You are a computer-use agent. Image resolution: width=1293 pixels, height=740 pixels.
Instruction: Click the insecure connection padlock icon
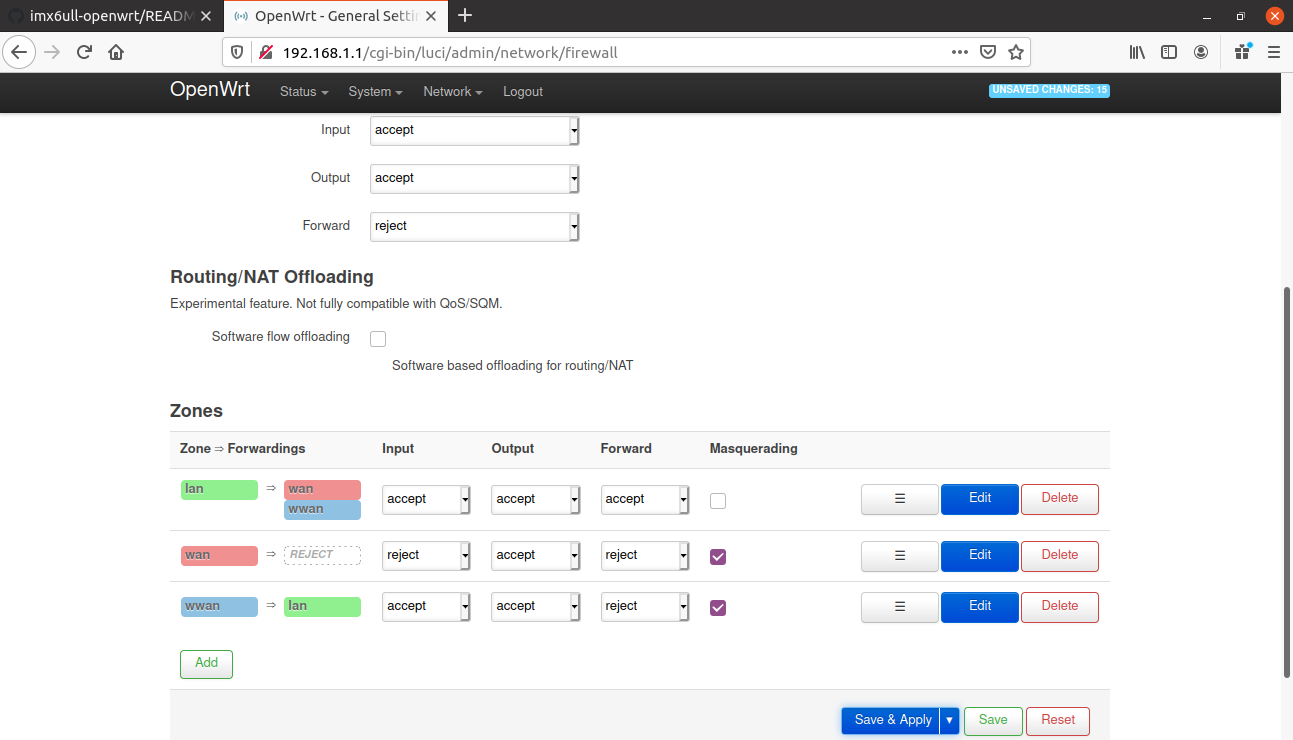click(265, 52)
